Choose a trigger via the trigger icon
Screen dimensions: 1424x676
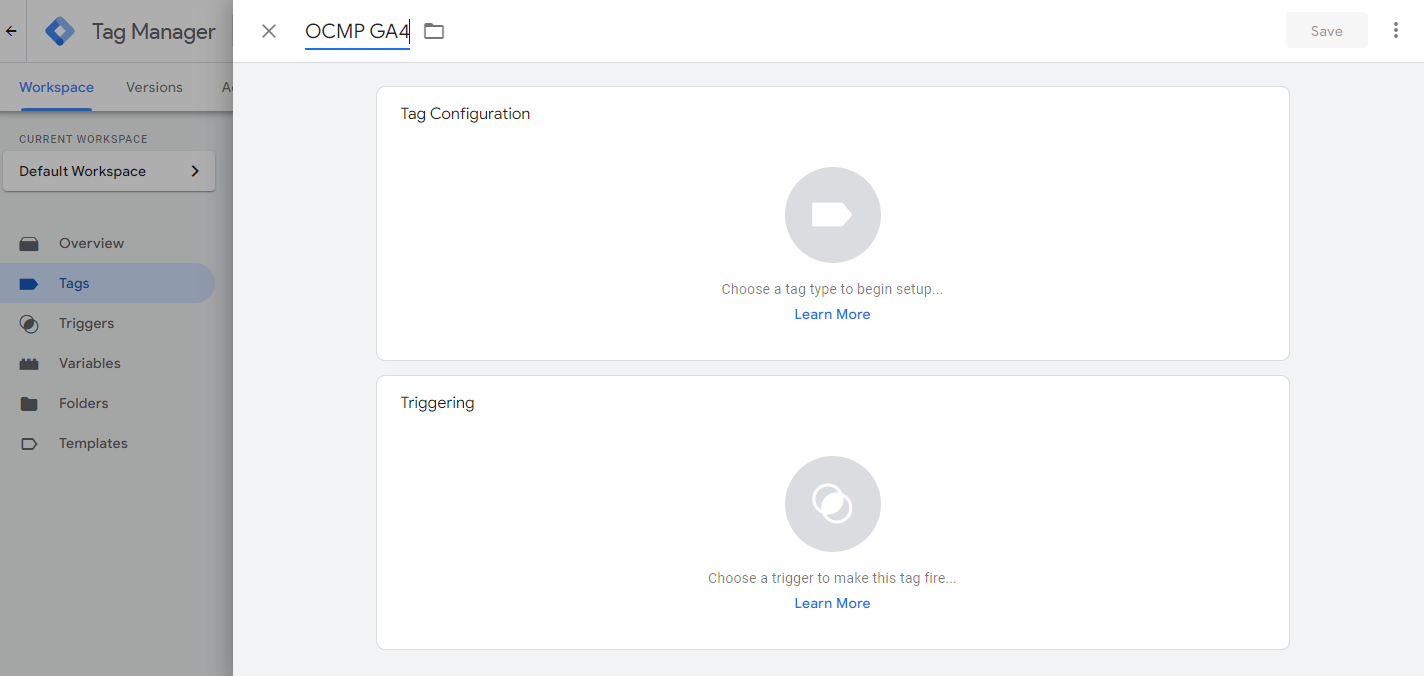point(833,504)
